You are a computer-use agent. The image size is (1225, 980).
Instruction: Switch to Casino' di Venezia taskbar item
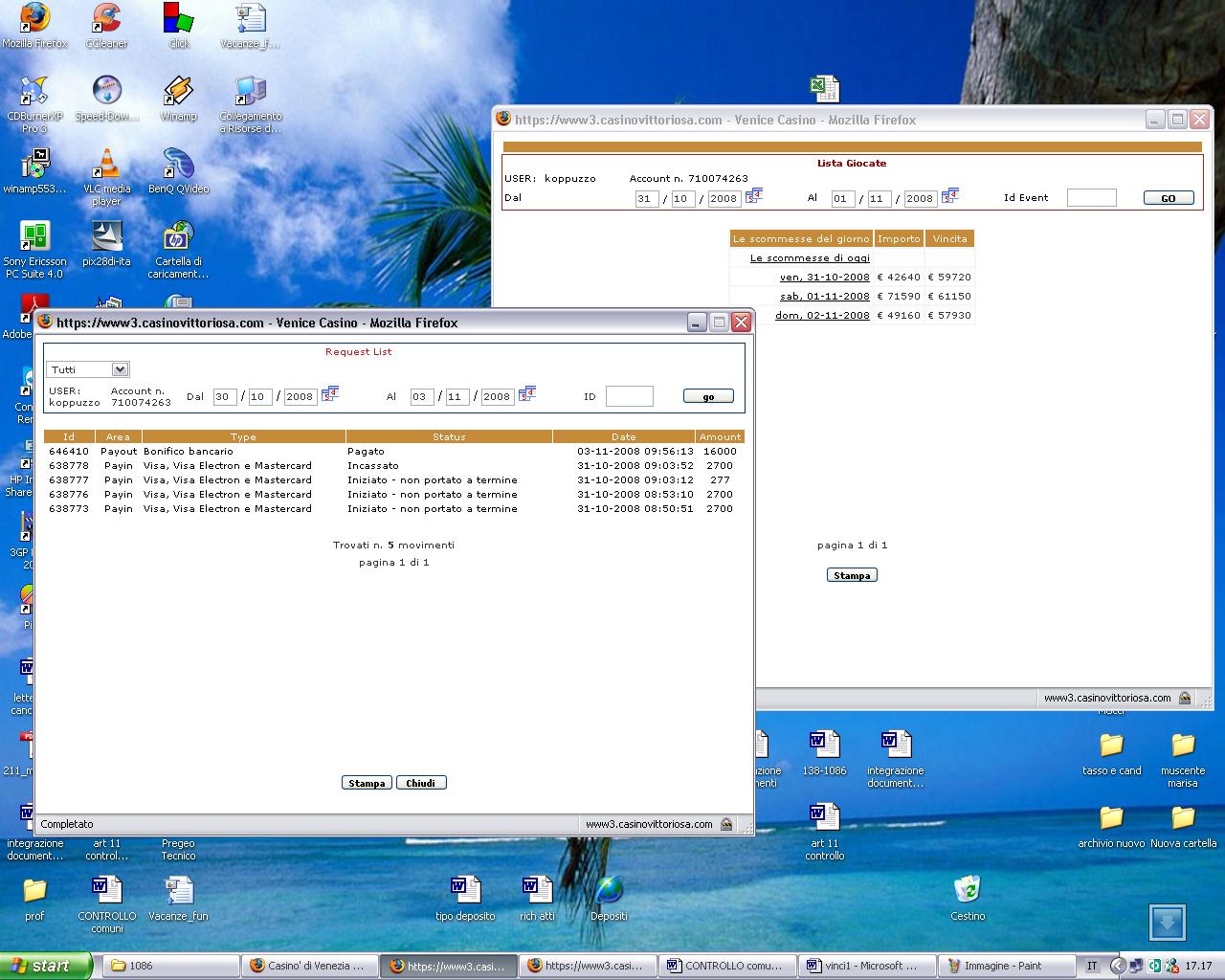[x=309, y=966]
